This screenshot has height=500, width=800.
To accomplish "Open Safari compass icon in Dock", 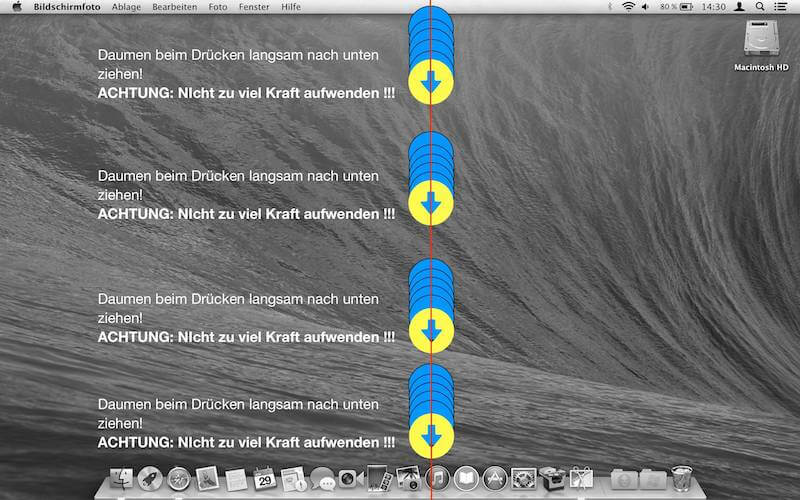I will point(179,479).
